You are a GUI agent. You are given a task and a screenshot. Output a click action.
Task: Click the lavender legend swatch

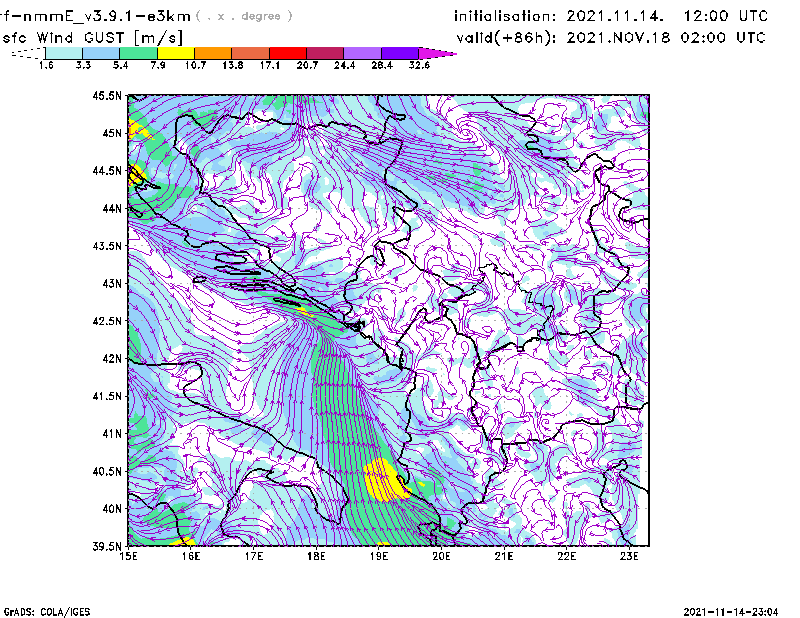[x=363, y=53]
